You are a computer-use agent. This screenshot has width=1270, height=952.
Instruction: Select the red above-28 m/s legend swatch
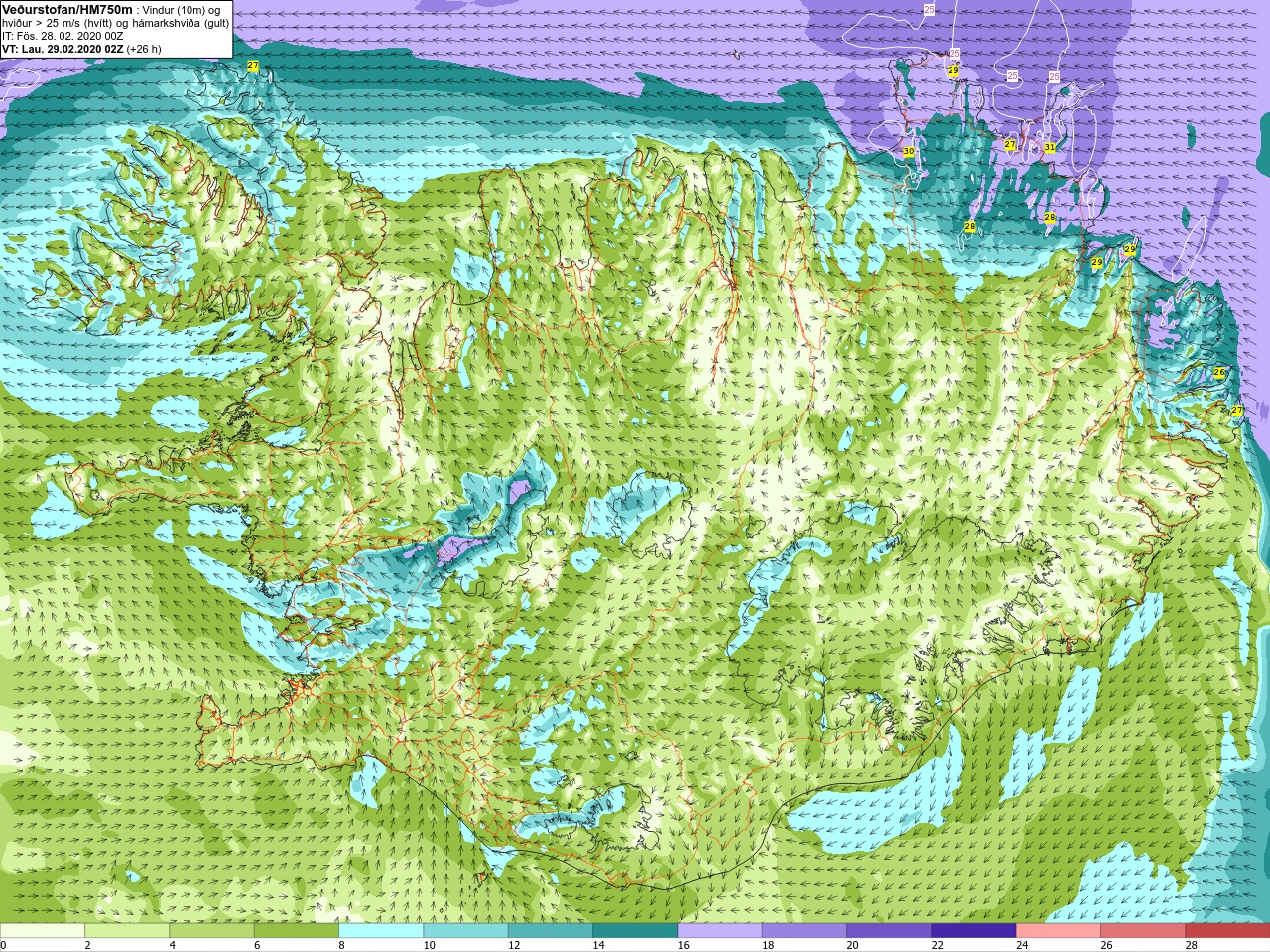(x=1227, y=931)
